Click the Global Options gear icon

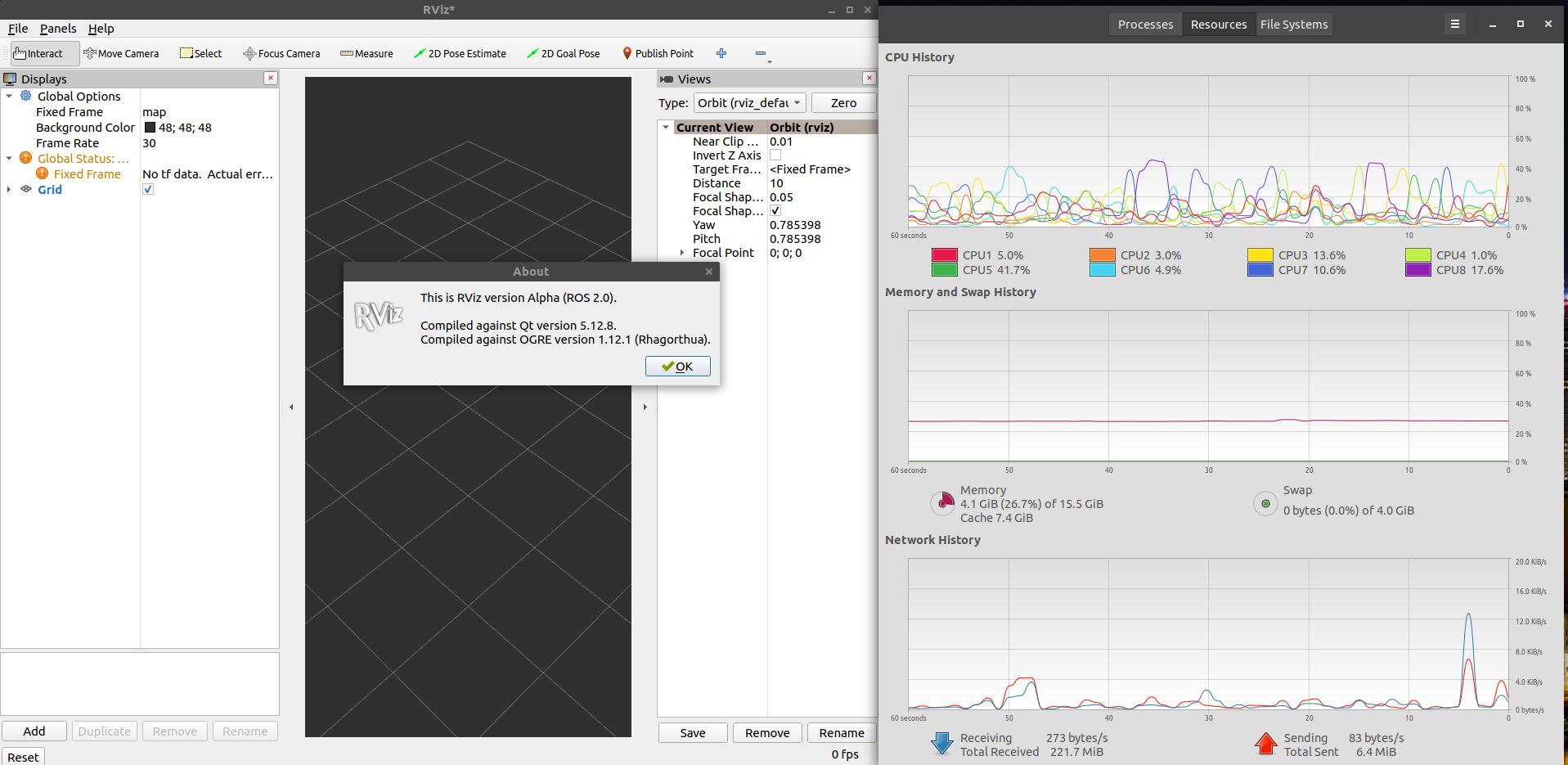tap(26, 96)
